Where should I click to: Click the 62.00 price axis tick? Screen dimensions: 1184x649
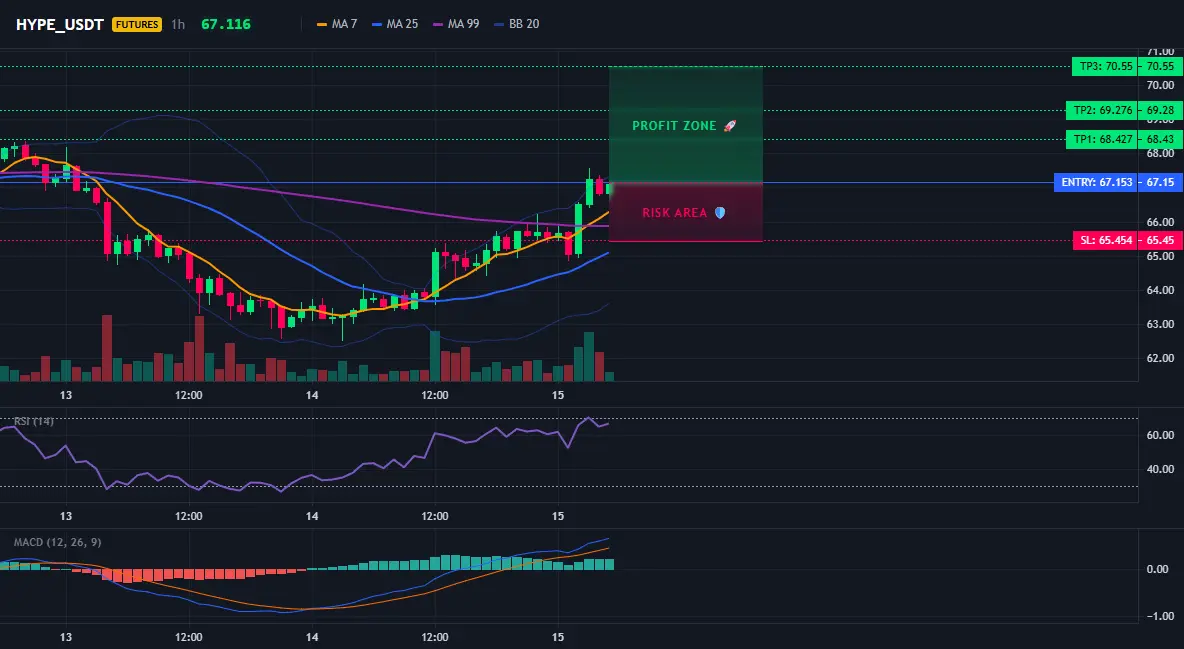coord(1160,358)
